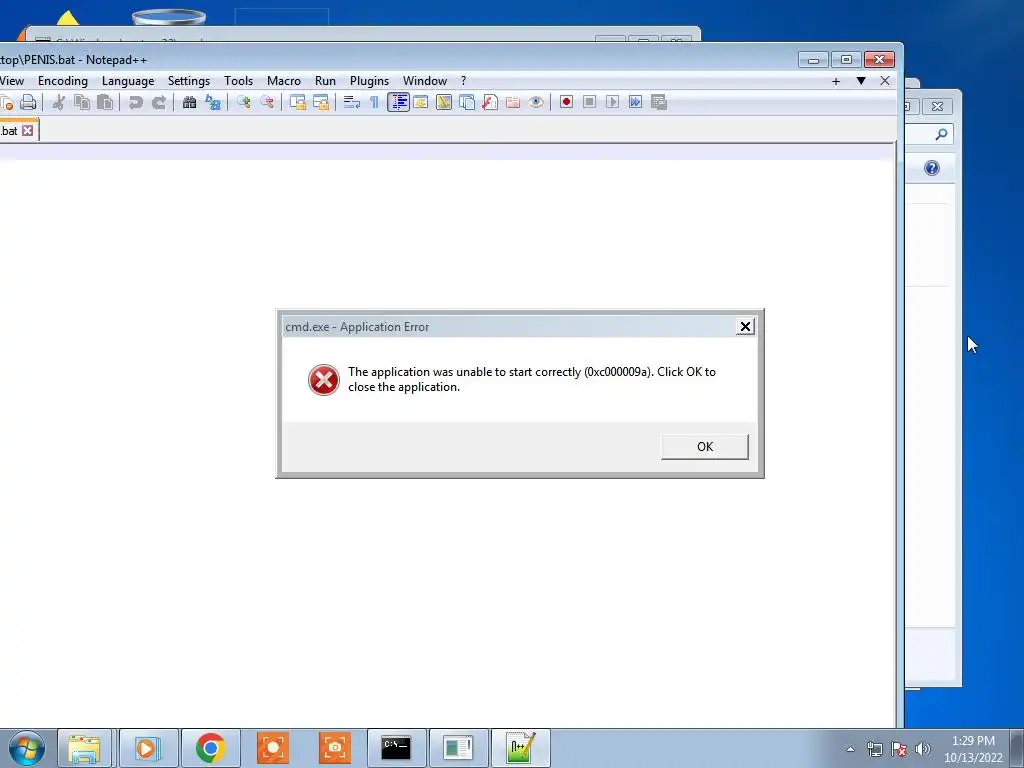Select the .bat document tab

pos(10,131)
